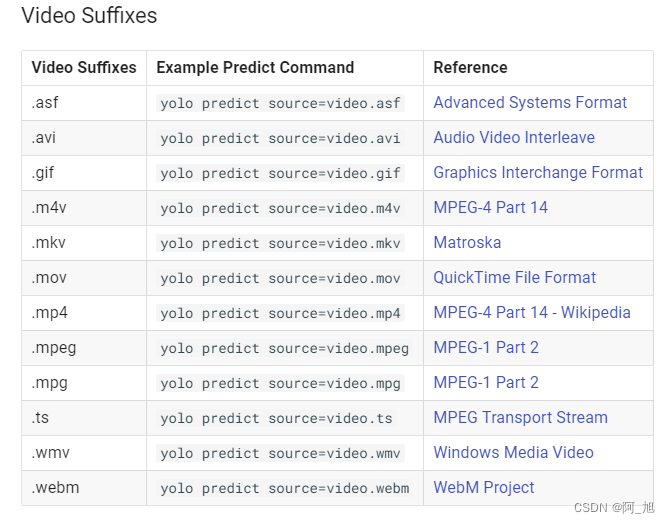Open the WebM Project link

(x=483, y=488)
